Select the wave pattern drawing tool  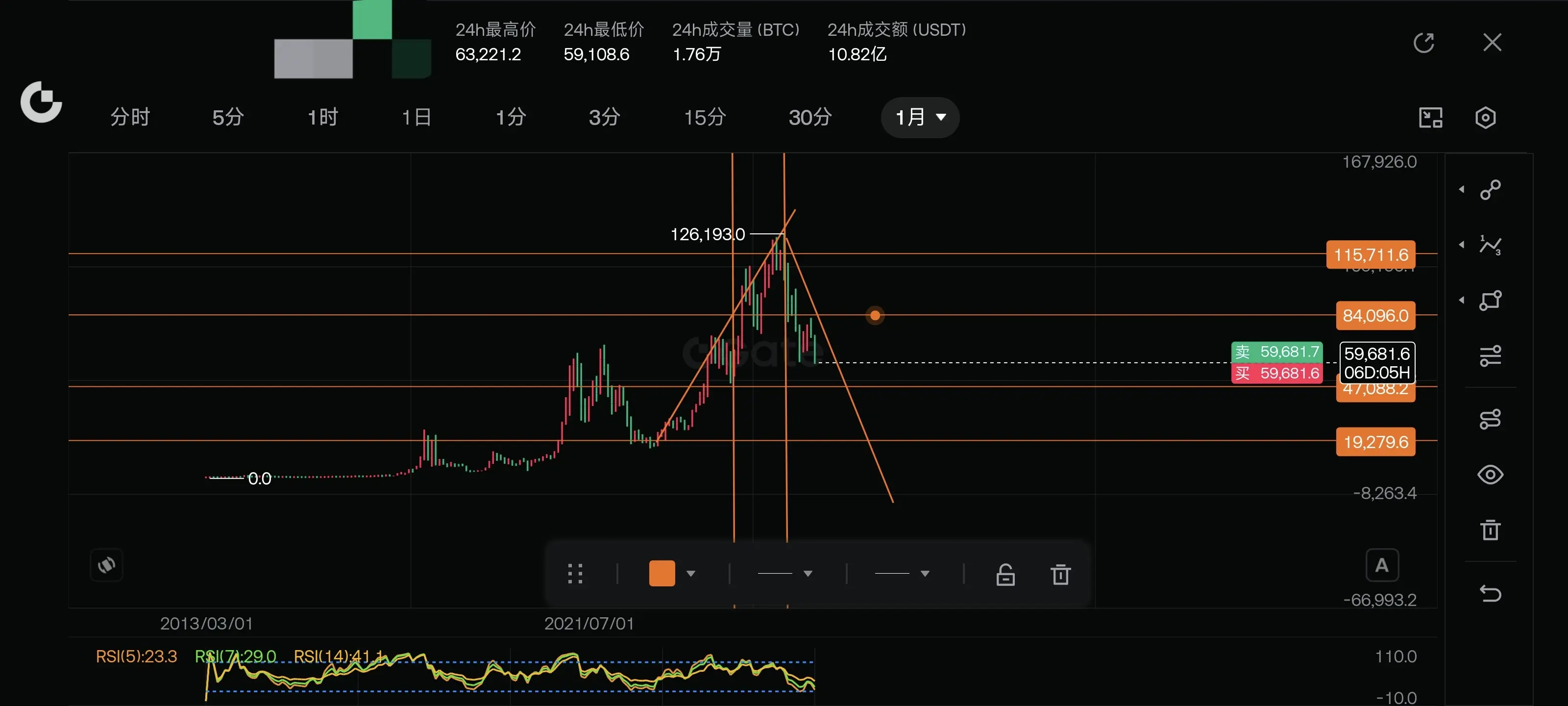click(1490, 245)
